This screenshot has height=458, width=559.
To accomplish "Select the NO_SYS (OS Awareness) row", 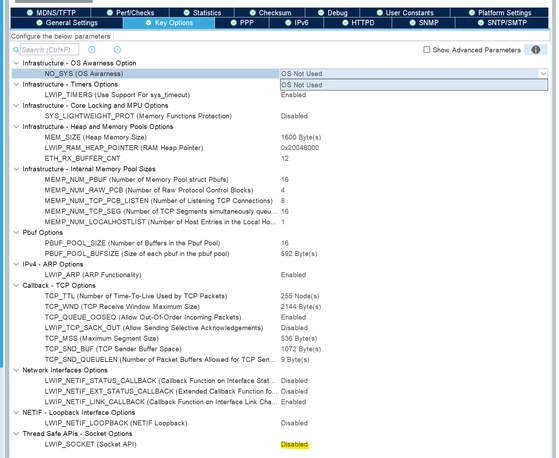I will coord(145,74).
